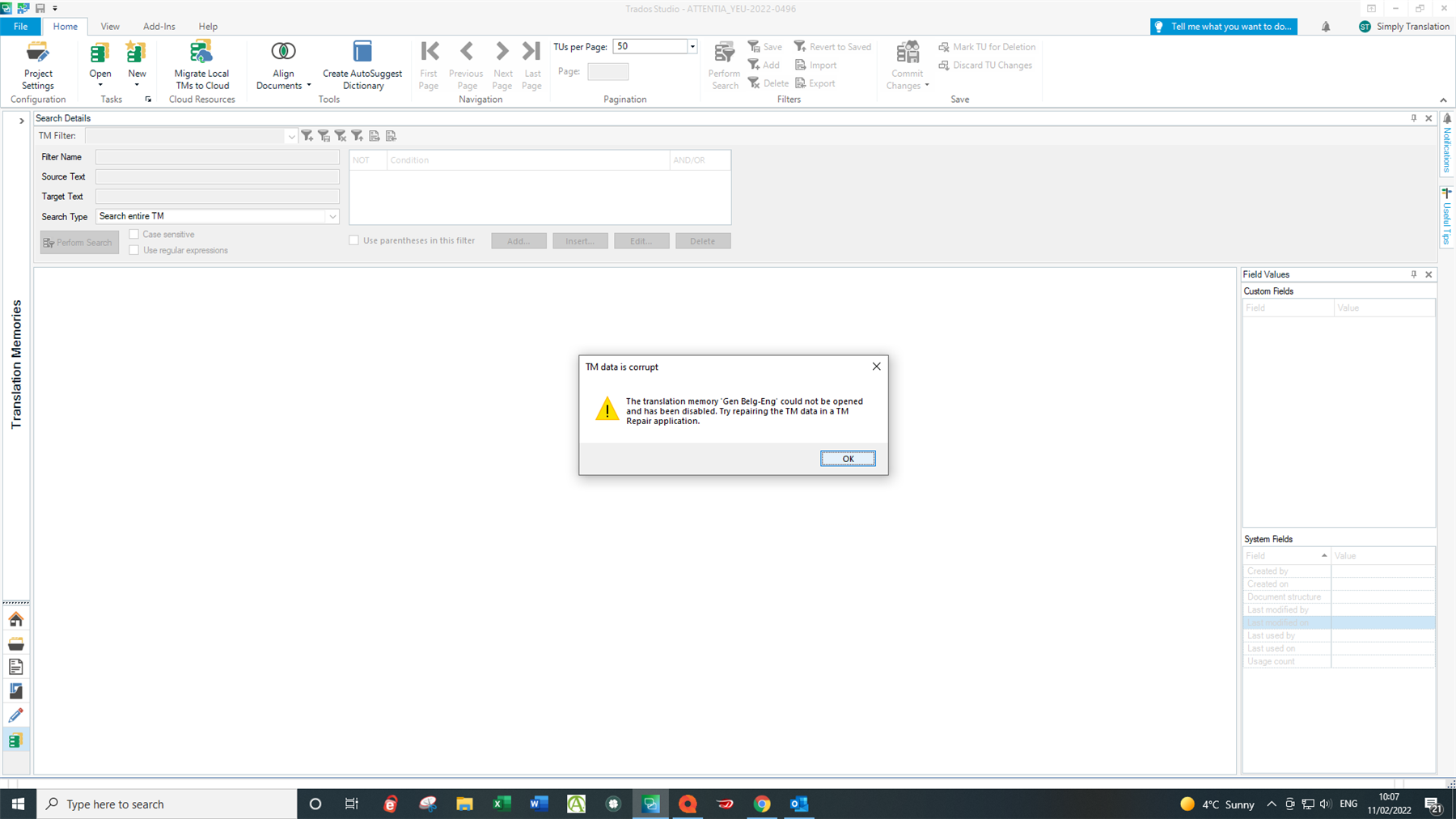Switch to the Add-Ins ribbon tab
1456x819 pixels.
tap(159, 27)
